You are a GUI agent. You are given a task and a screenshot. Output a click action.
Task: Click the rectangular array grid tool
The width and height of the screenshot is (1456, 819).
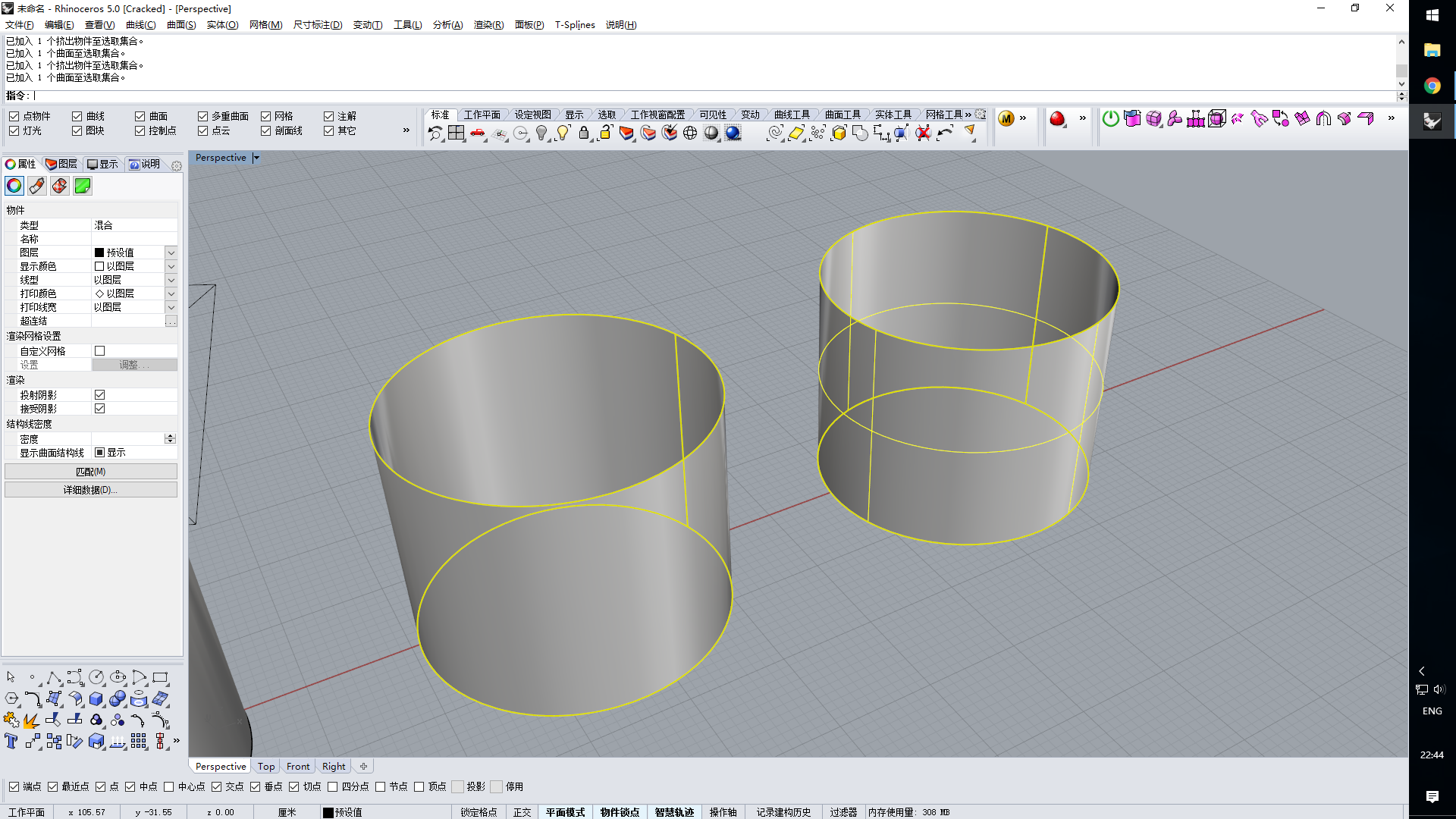(x=139, y=741)
